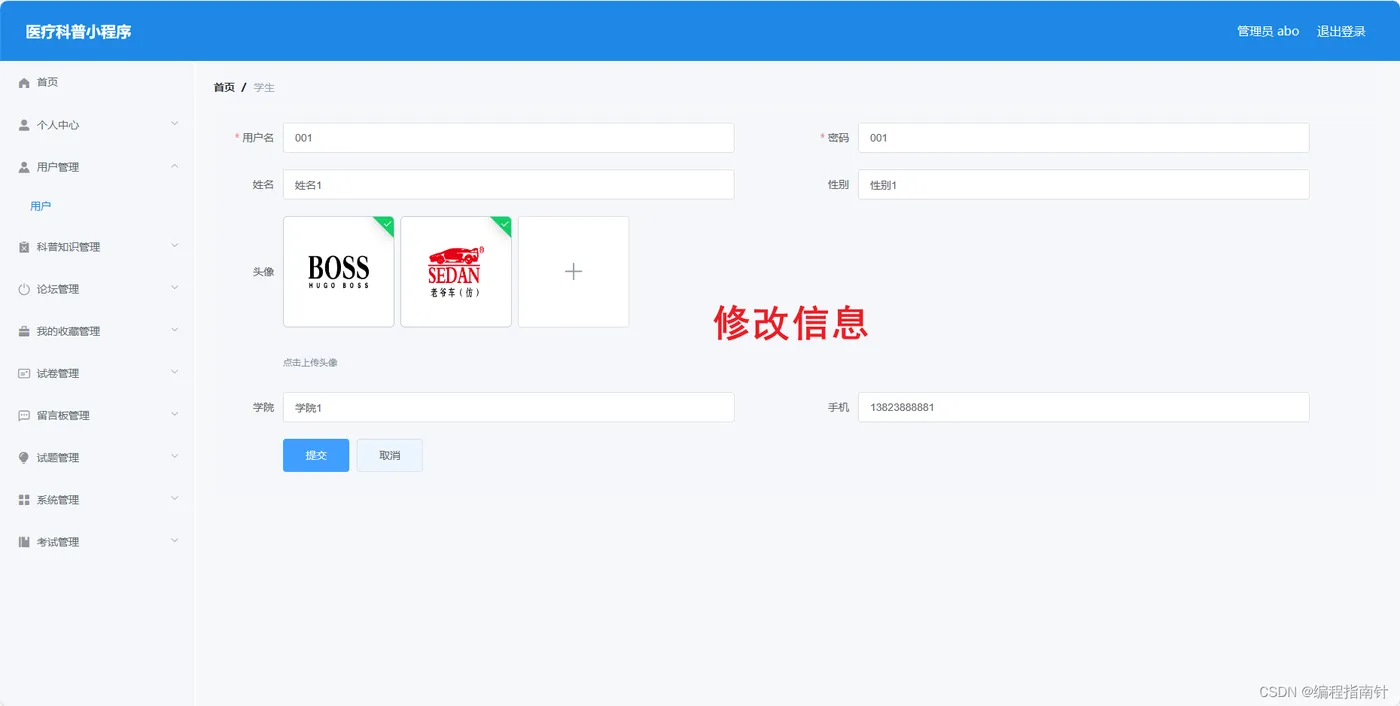Open the 系统管理 menu item
The width and height of the screenshot is (1400, 706).
tap(97, 500)
